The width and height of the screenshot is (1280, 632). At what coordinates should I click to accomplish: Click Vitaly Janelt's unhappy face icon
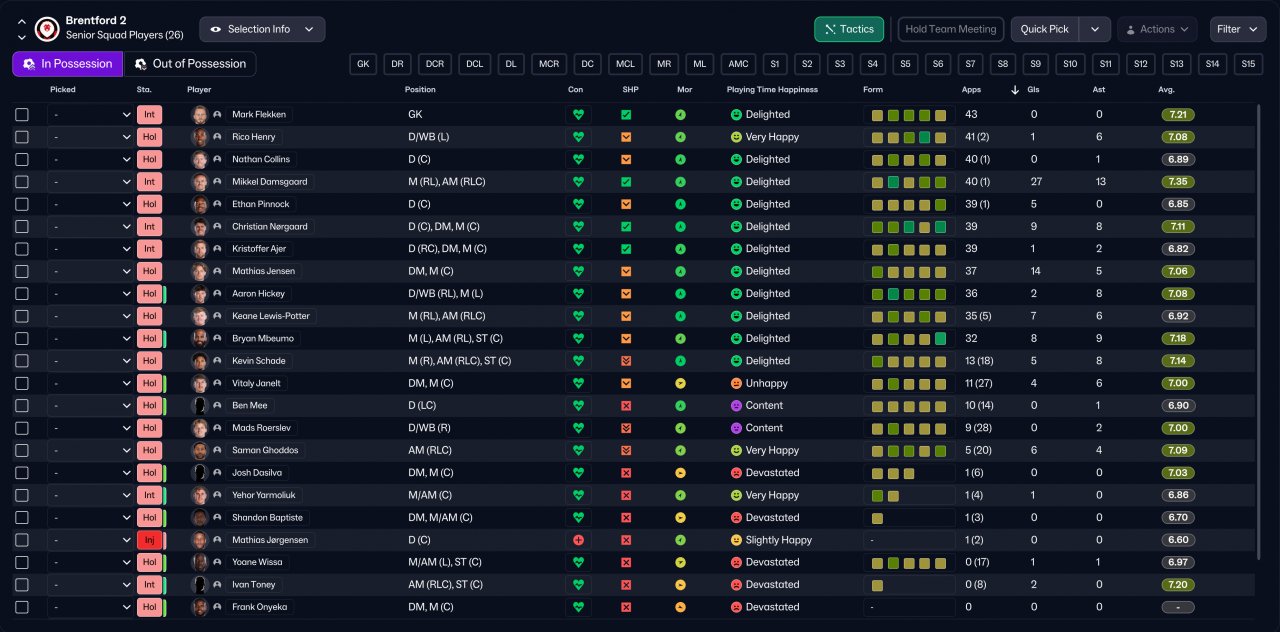736,383
